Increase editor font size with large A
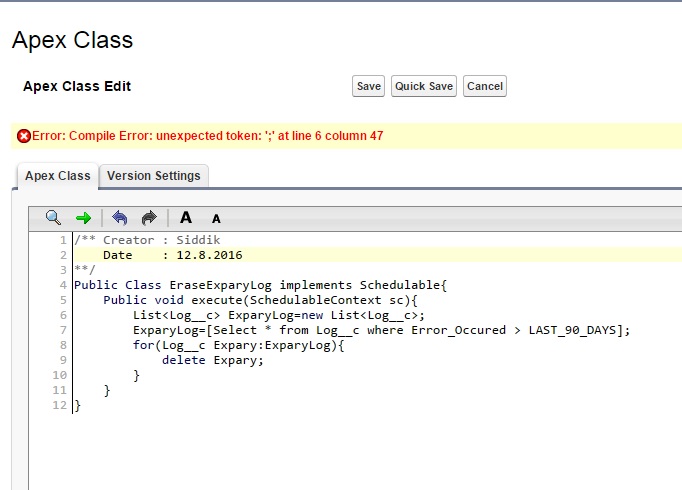Screen dimensions: 682x490 point(186,217)
